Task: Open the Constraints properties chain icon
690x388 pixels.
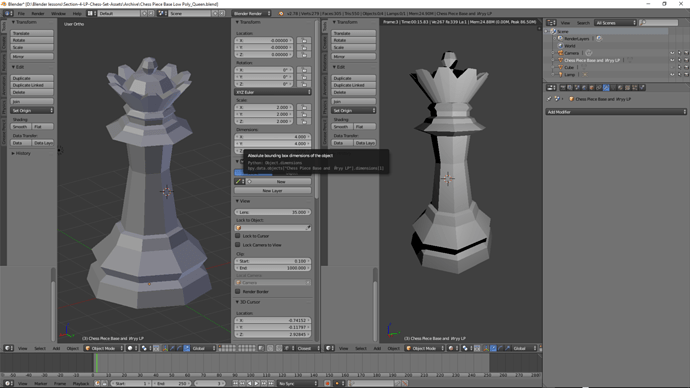Action: tap(599, 88)
